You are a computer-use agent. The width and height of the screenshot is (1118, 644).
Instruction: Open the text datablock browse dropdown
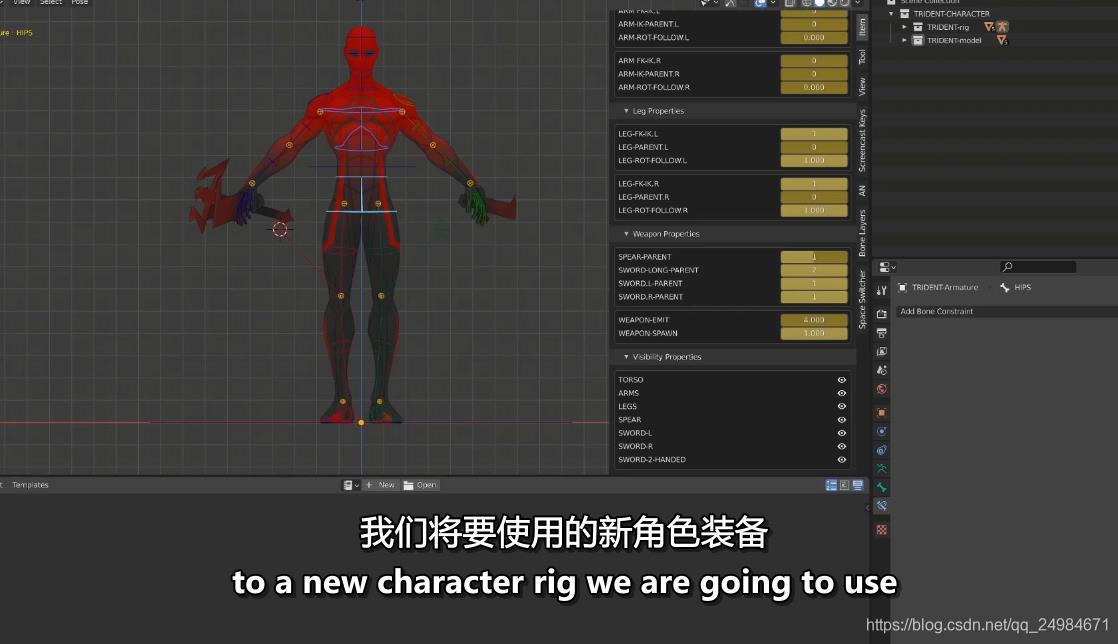(351, 485)
